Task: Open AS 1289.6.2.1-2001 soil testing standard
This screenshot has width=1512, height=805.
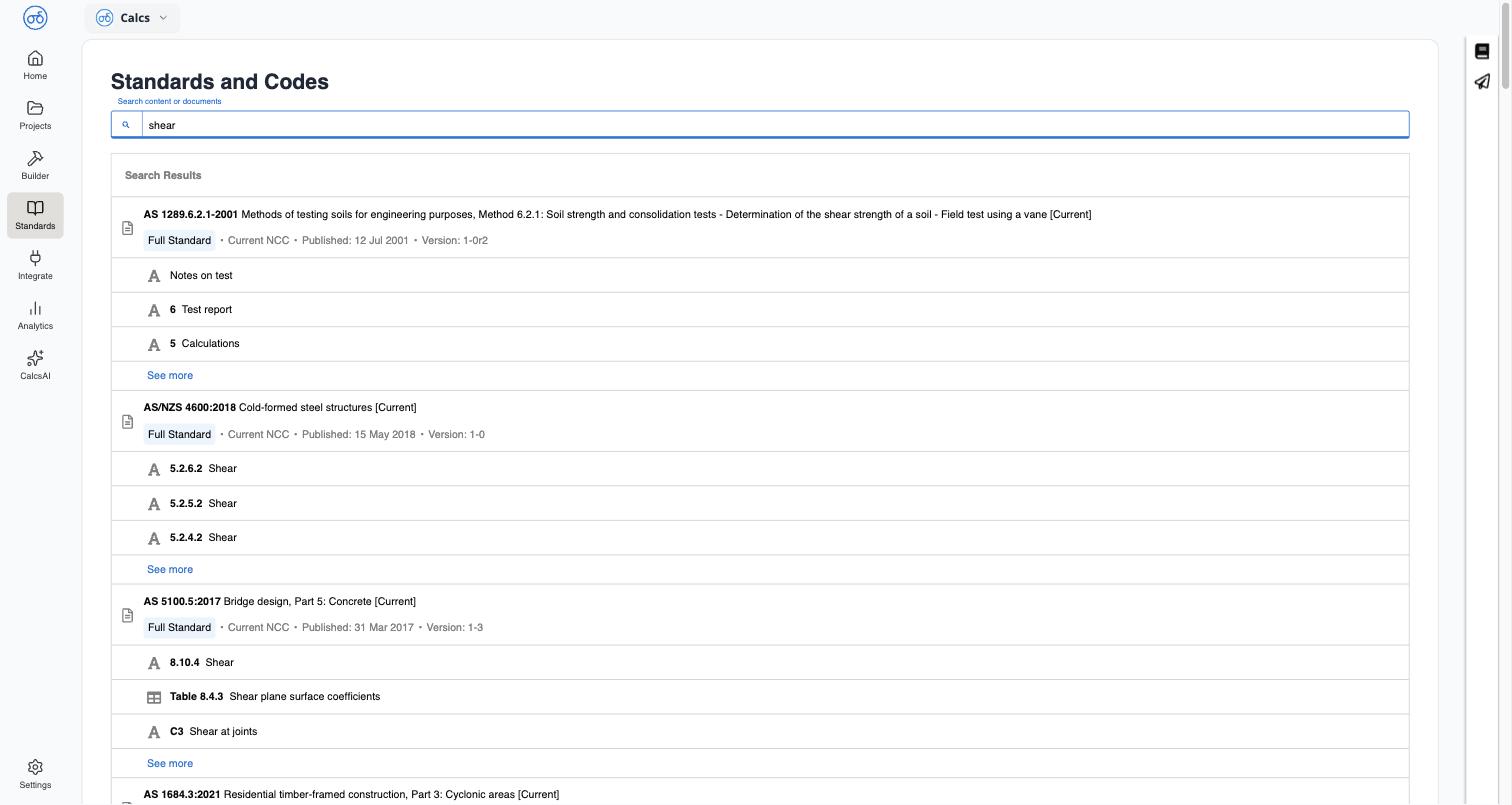Action: click(617, 214)
